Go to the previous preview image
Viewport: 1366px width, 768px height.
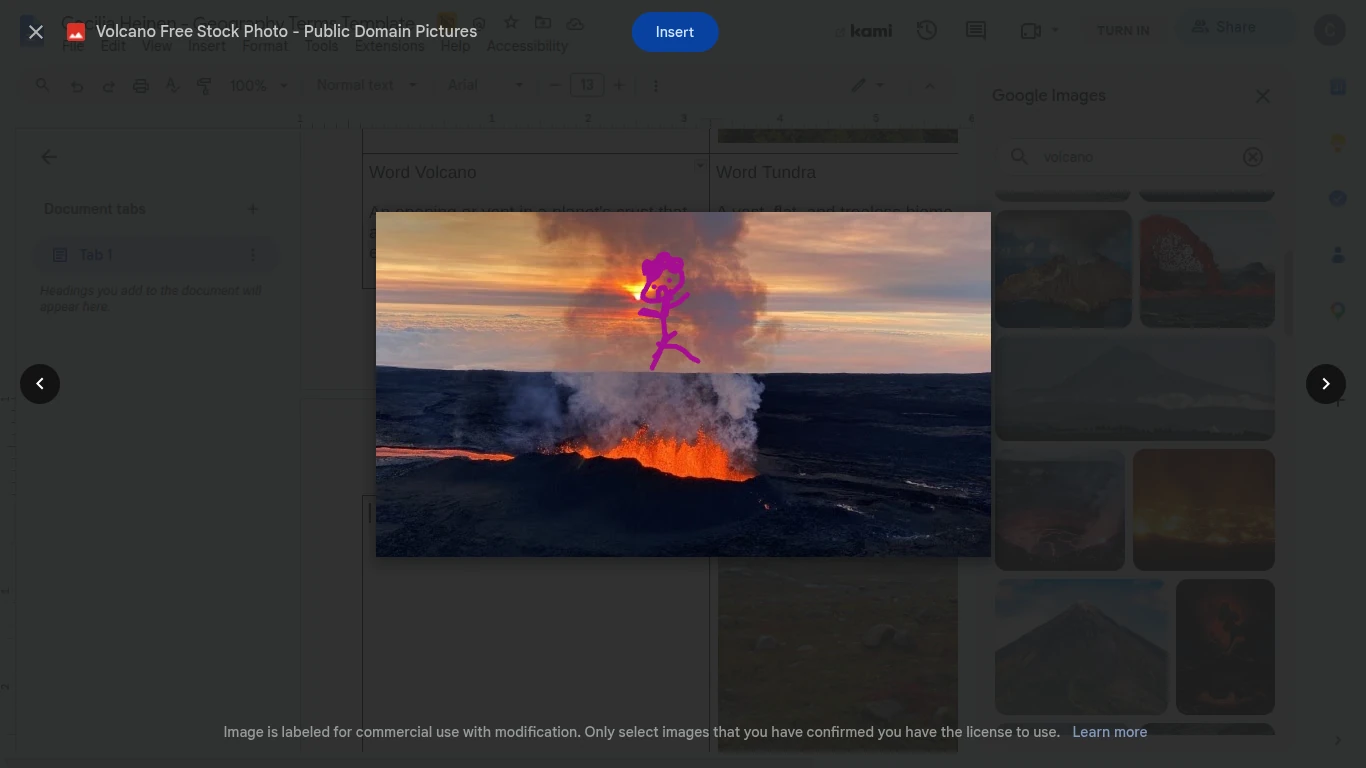coord(40,384)
